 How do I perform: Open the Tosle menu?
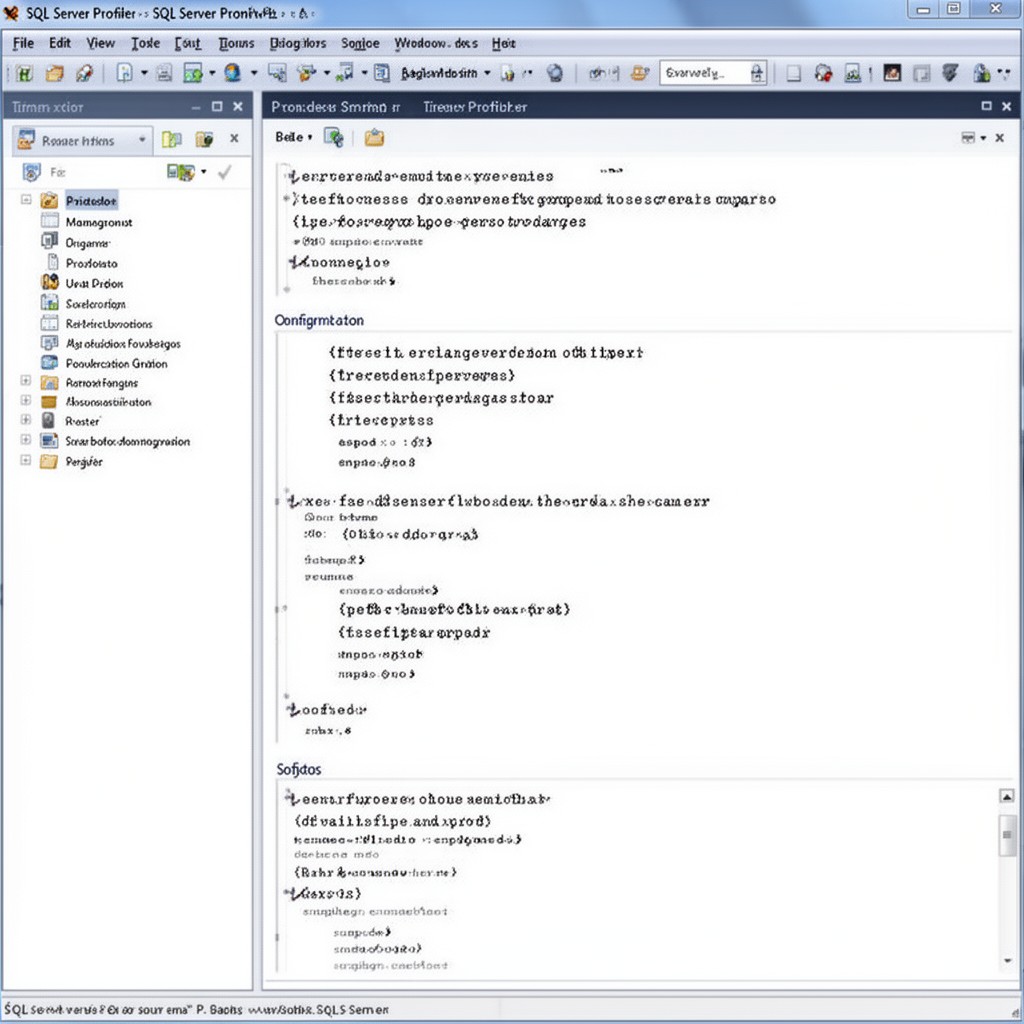pyautogui.click(x=146, y=43)
